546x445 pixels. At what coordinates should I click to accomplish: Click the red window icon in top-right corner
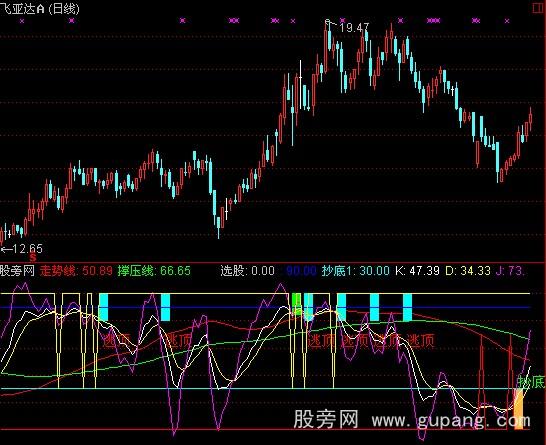[539, 8]
